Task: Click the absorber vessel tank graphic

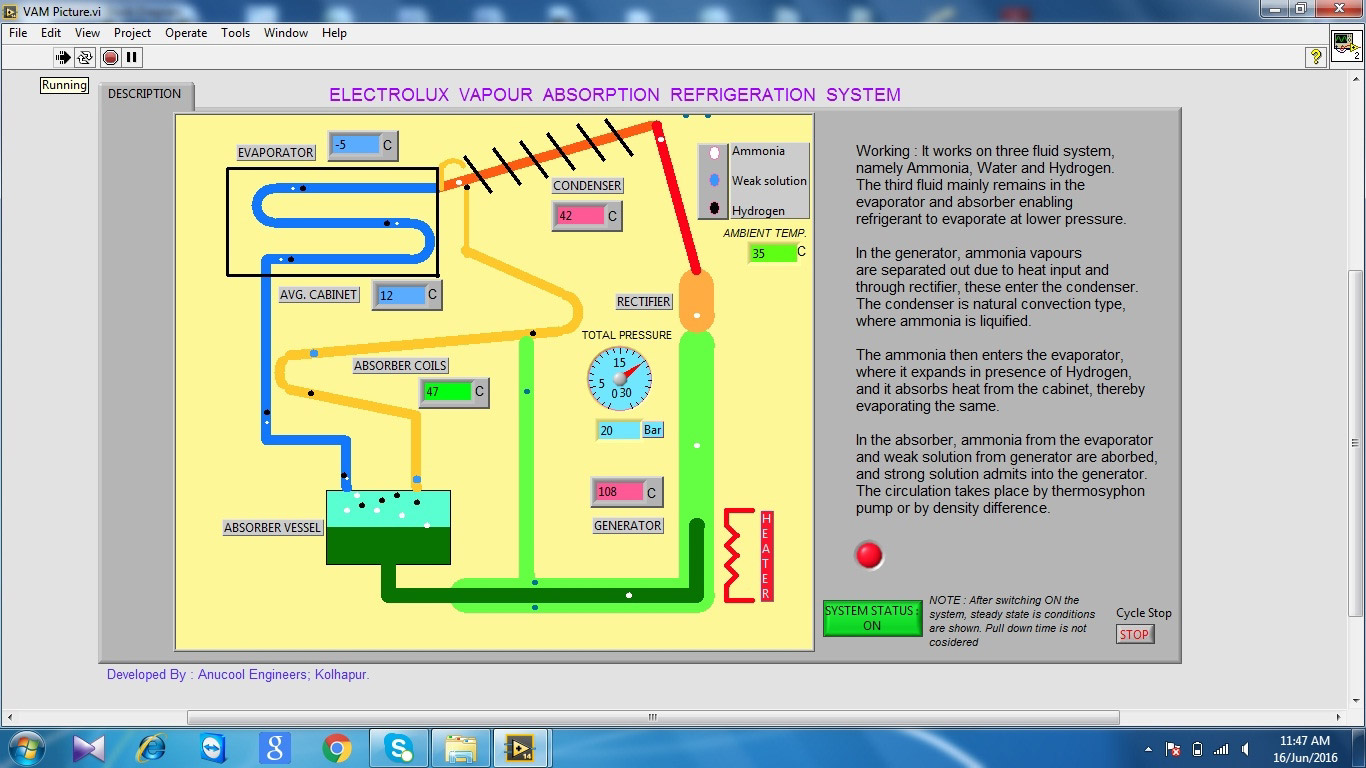Action: pos(388,527)
